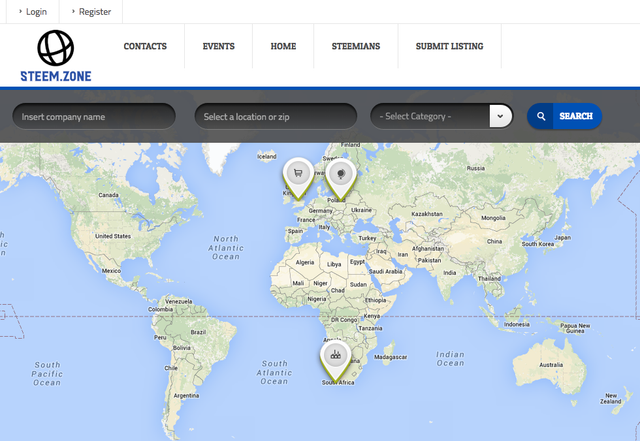This screenshot has width=640, height=441.
Task: Click the Category dropdown arrow button
Action: [500, 116]
